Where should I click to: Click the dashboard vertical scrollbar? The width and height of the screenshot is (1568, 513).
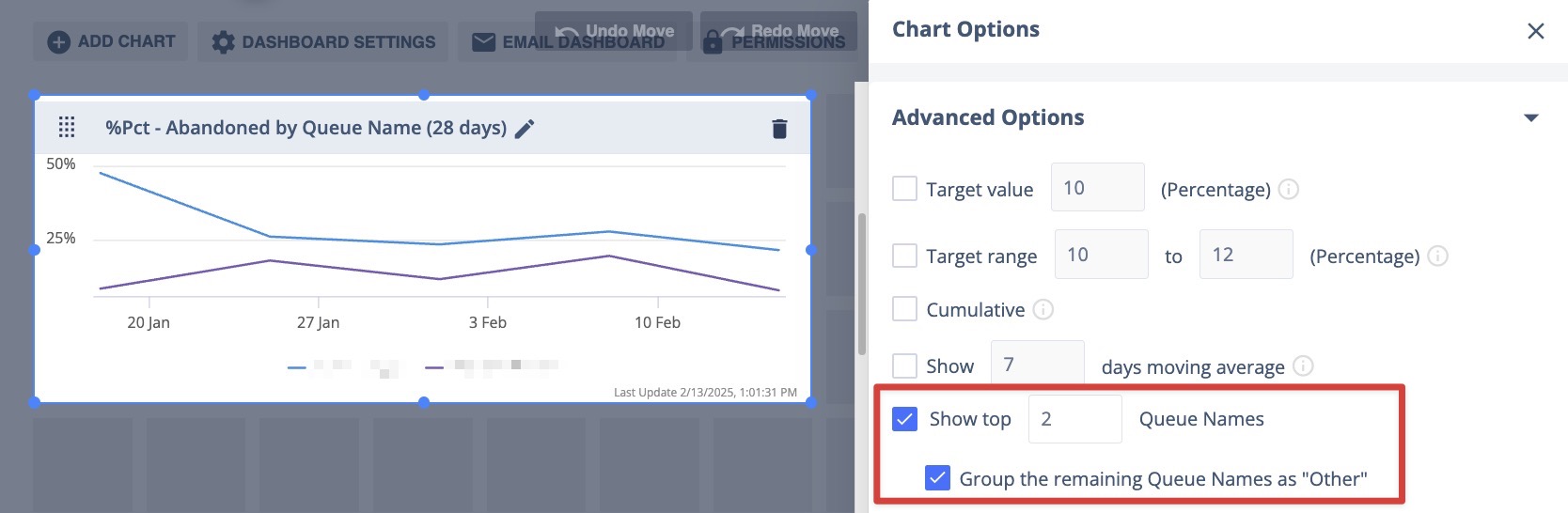pyautogui.click(x=861, y=284)
